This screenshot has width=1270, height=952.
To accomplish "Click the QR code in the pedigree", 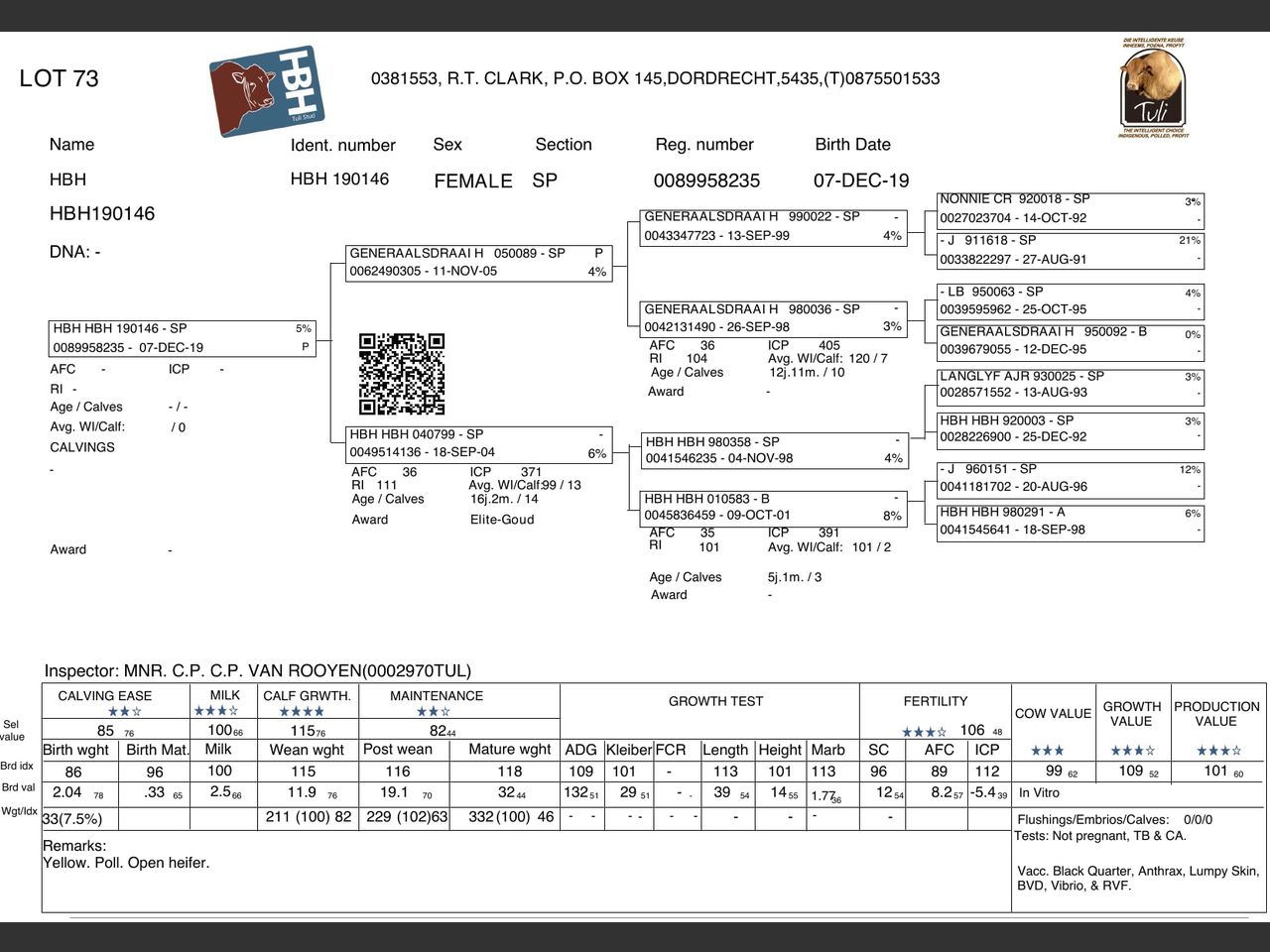I will pos(402,374).
